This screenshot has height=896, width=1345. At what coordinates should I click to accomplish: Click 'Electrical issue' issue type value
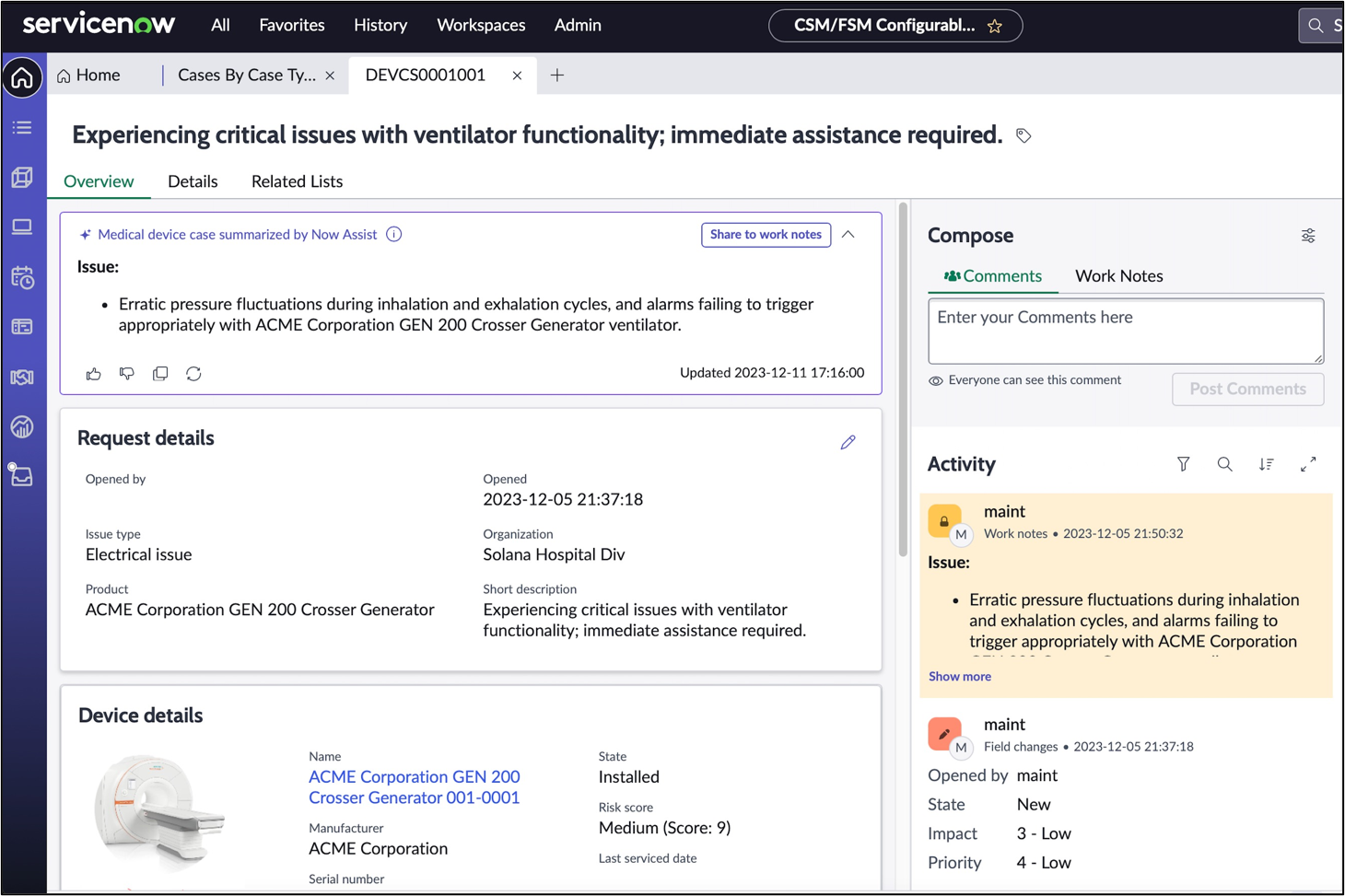139,554
